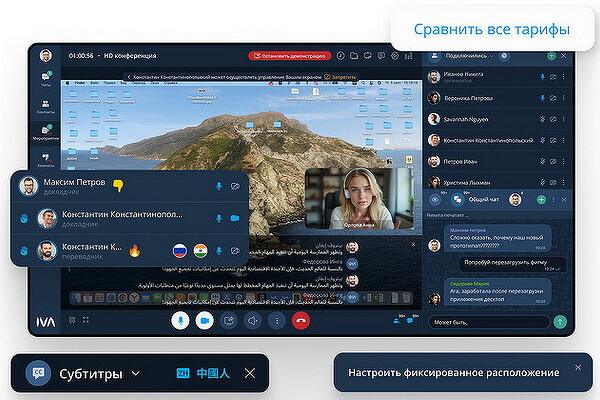Mute microphone in bottom call toolbar
The width and height of the screenshot is (600, 400).
(x=180, y=320)
